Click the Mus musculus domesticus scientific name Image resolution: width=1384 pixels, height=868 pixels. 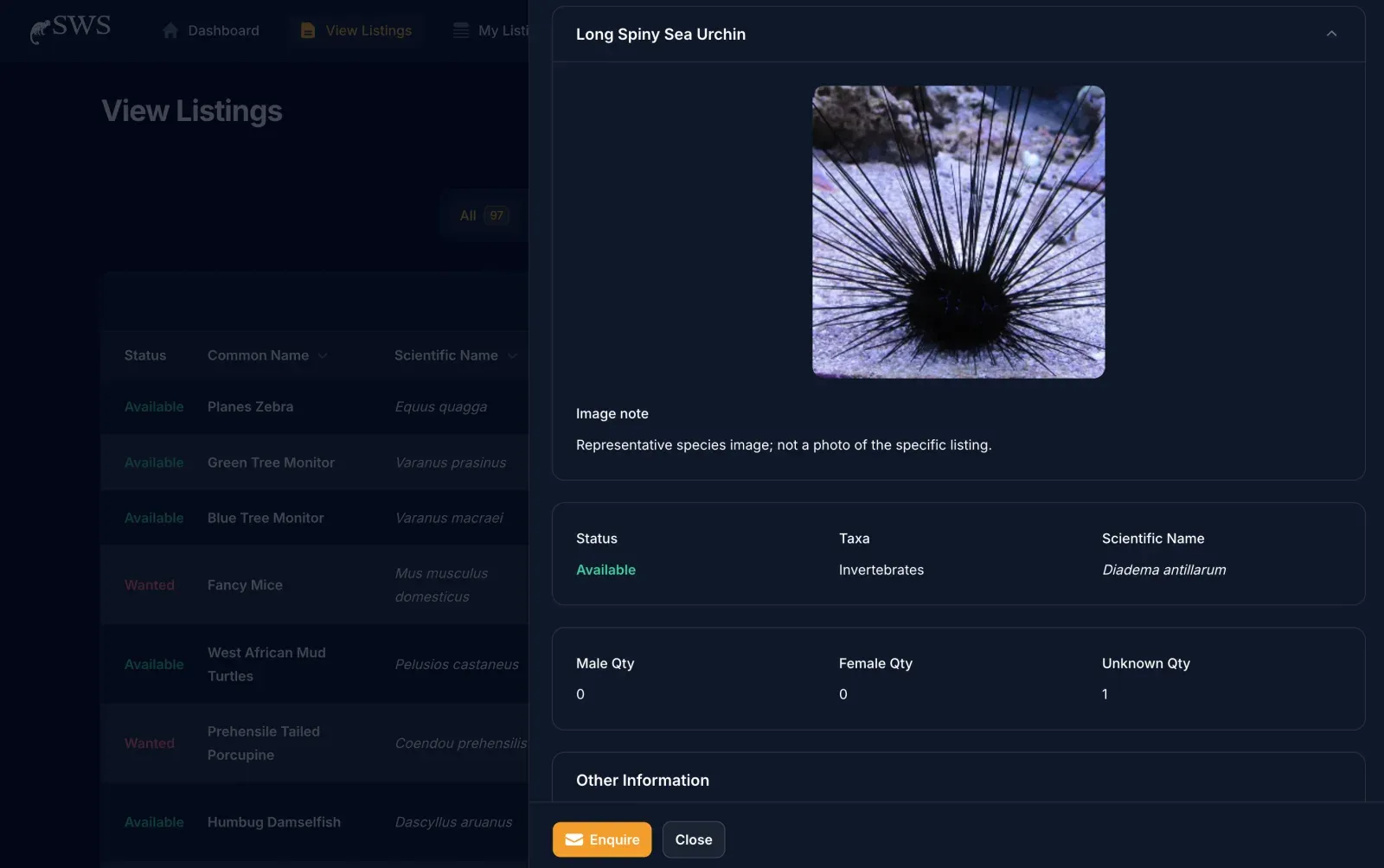click(x=441, y=585)
